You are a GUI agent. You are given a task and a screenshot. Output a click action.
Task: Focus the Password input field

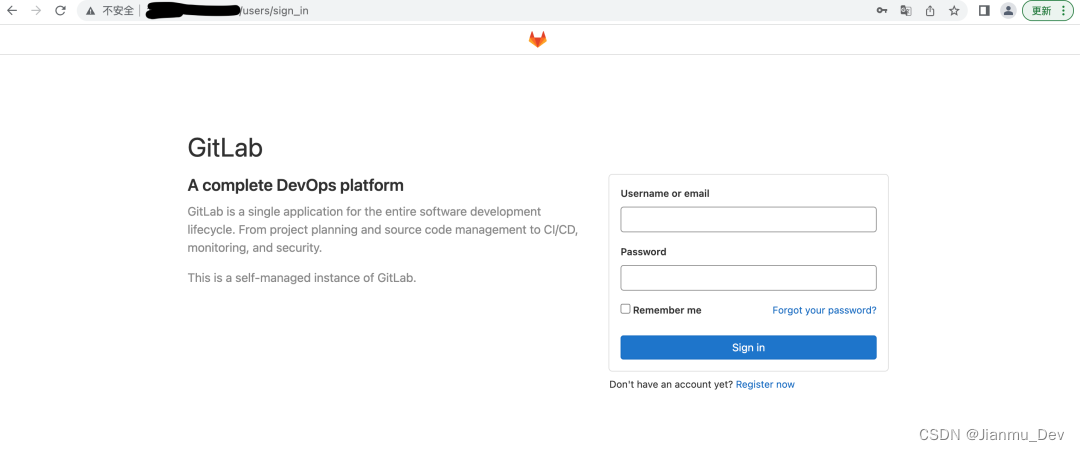click(x=748, y=278)
